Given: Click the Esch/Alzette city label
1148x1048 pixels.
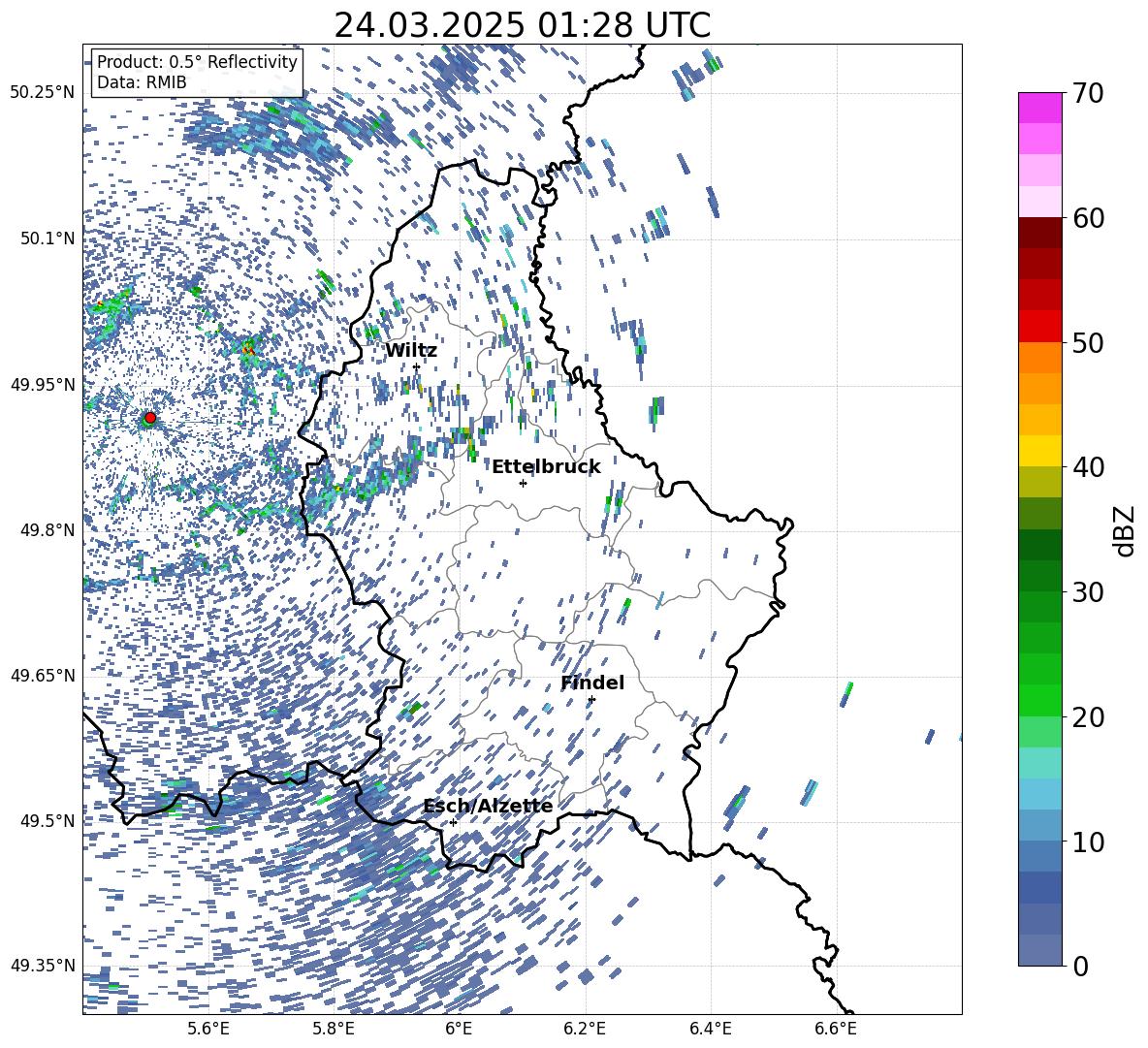Looking at the screenshot, I should [488, 807].
